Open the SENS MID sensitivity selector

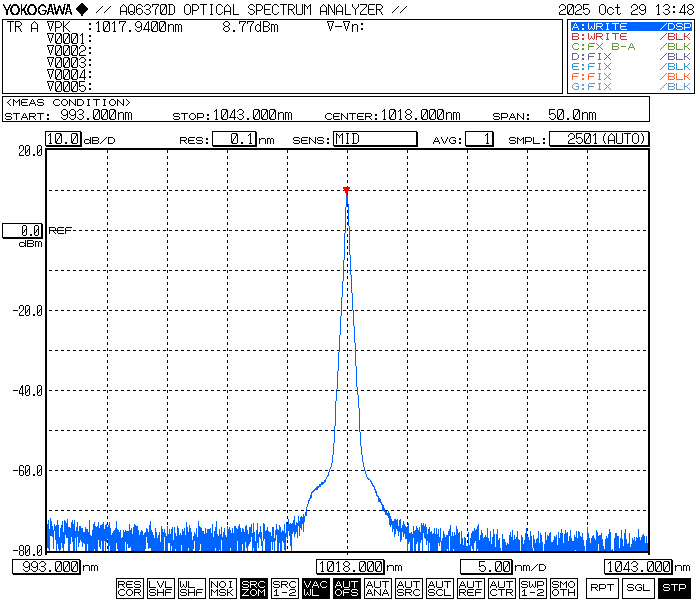(x=374, y=139)
